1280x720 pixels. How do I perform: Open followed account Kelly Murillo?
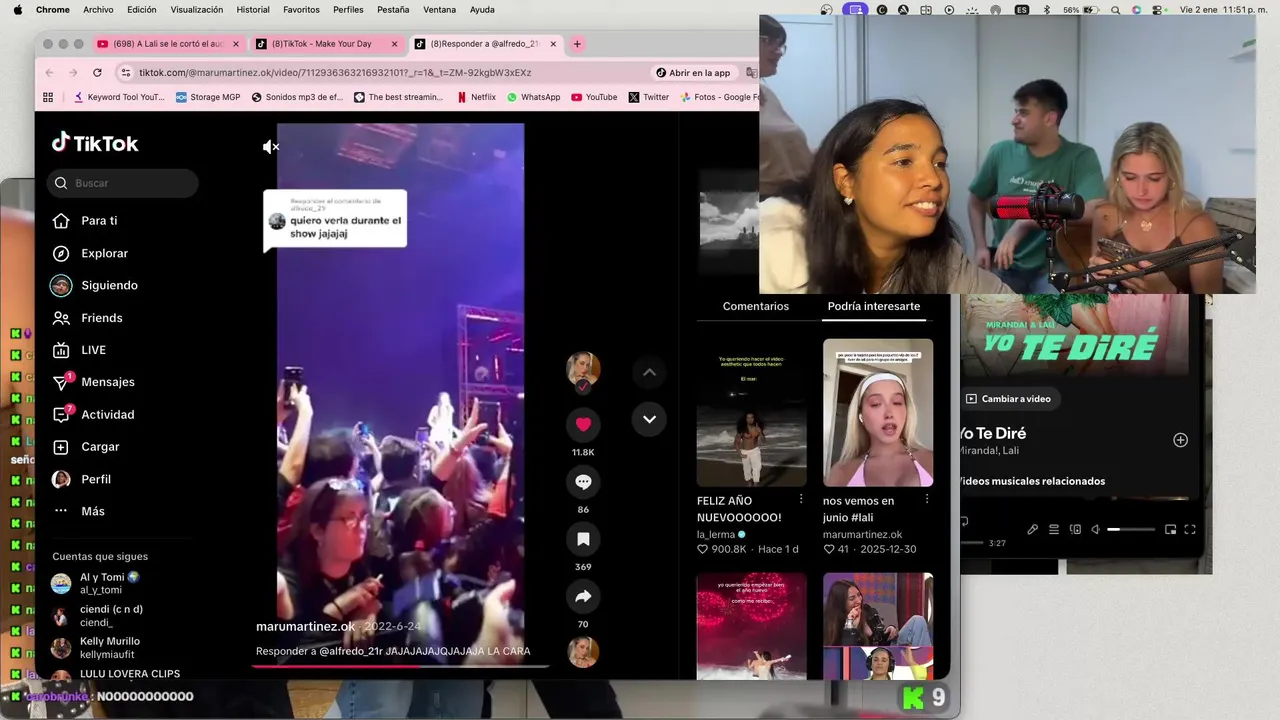point(109,647)
